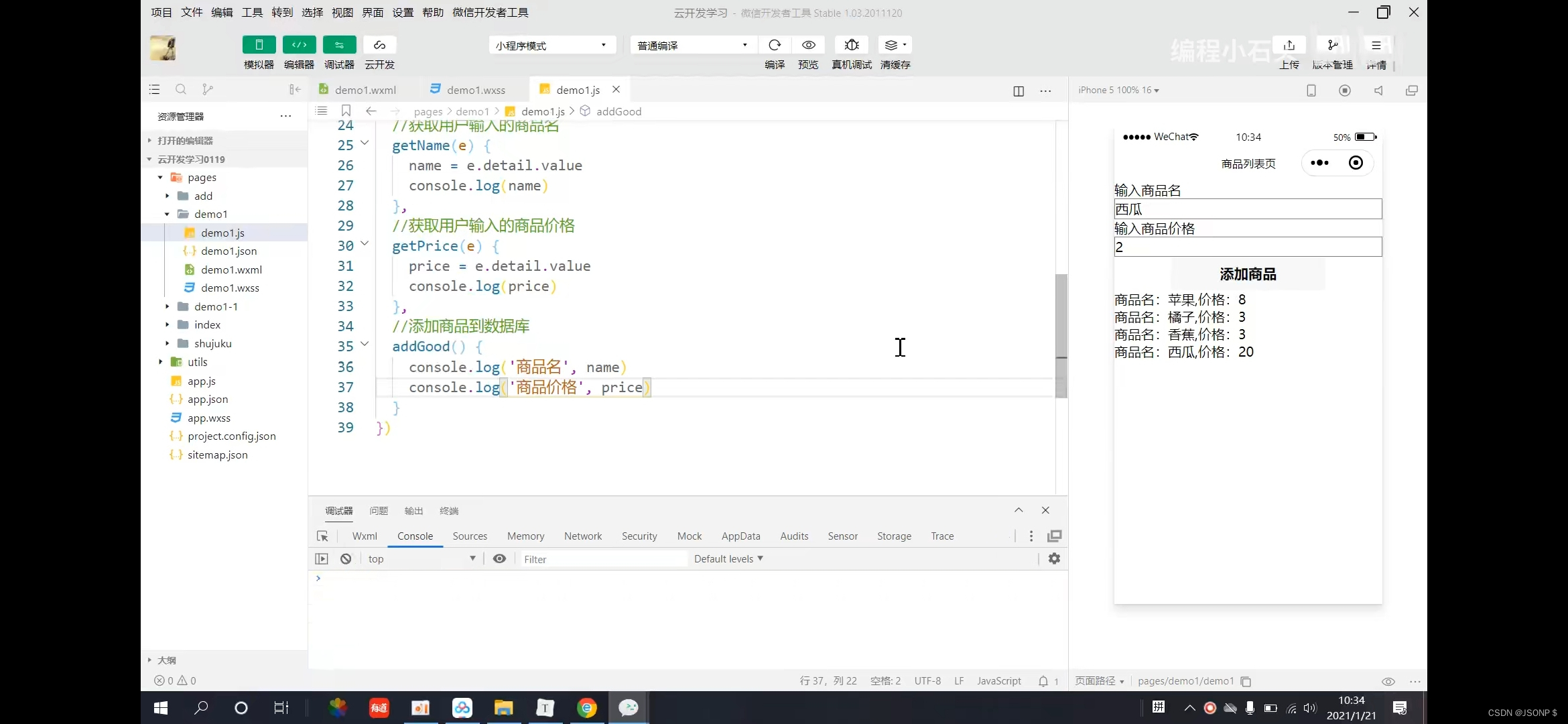Image resolution: width=1568 pixels, height=724 pixels.
Task: Toggle the editor panel button
Action: click(x=299, y=45)
